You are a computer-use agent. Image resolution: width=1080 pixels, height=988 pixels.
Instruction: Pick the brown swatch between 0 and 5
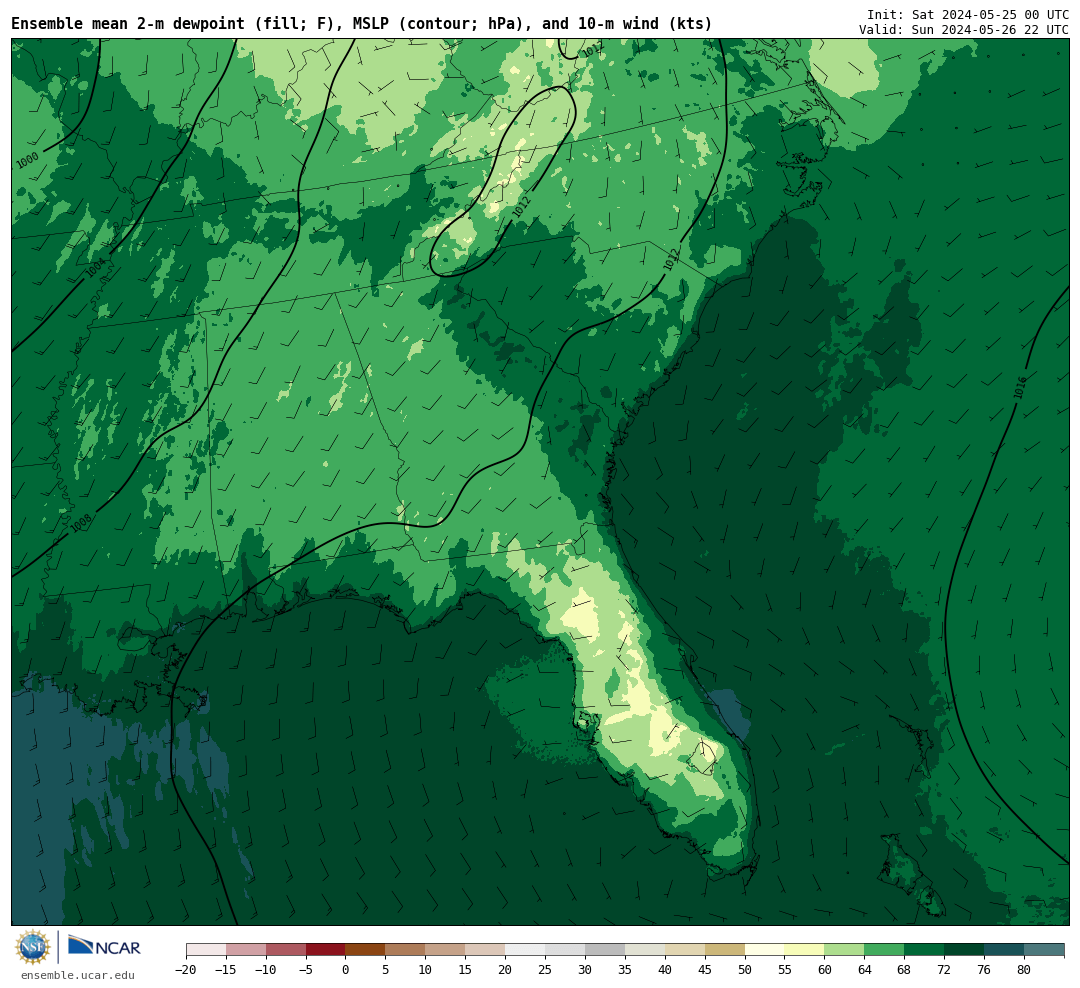pos(366,950)
